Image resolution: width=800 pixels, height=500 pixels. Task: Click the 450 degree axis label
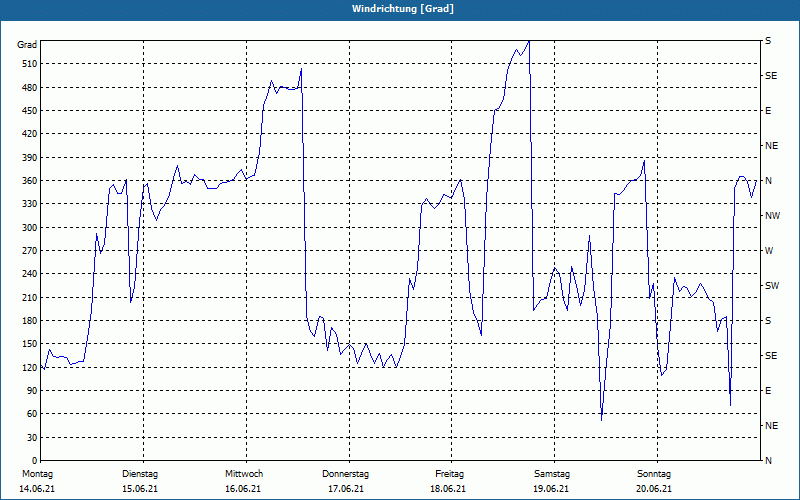(x=31, y=111)
